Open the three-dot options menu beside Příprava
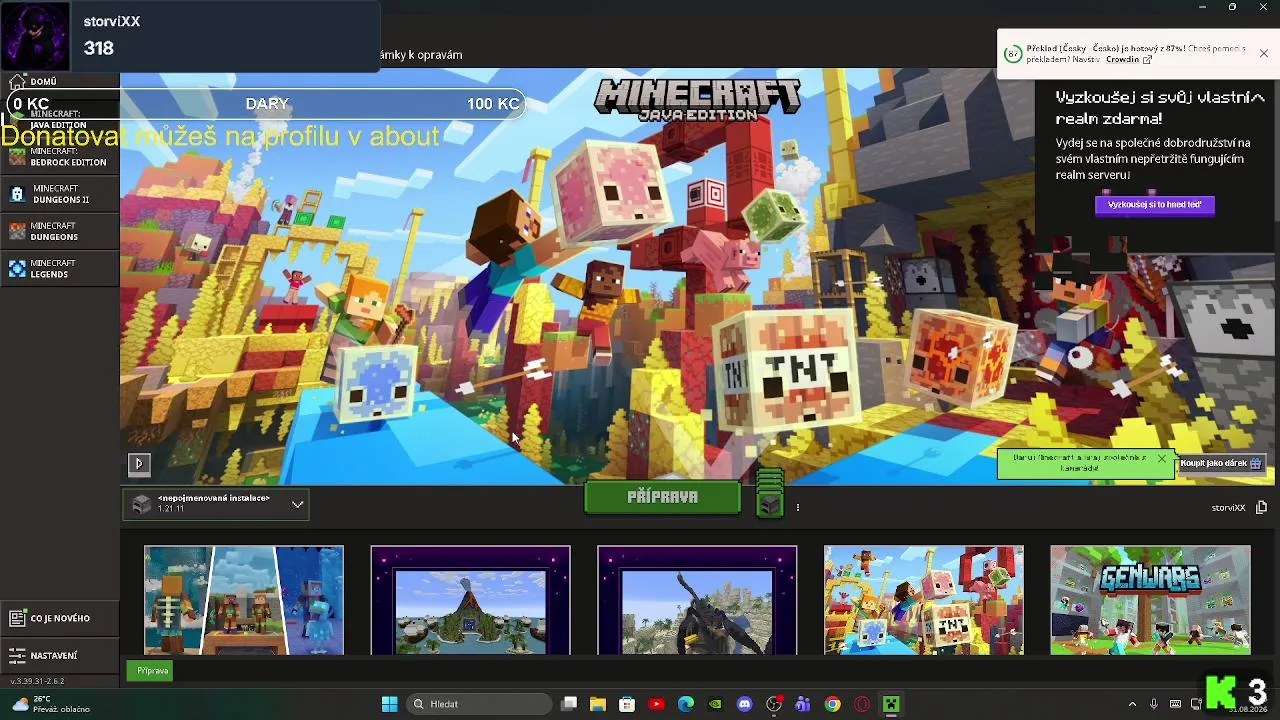This screenshot has width=1280, height=720. pyautogui.click(x=797, y=507)
